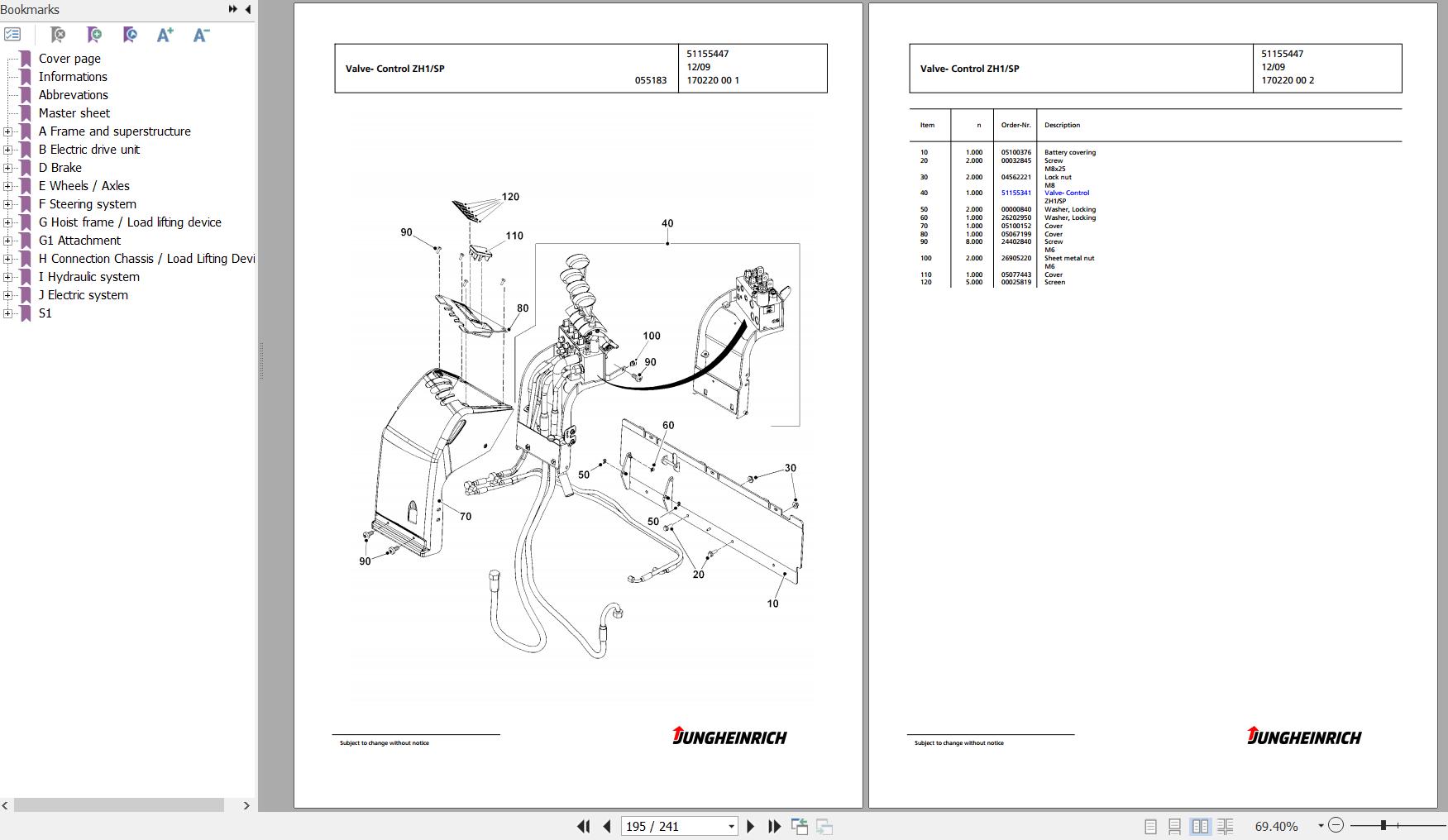Jump to last page with skip-forward icon
1448x840 pixels.
(775, 826)
